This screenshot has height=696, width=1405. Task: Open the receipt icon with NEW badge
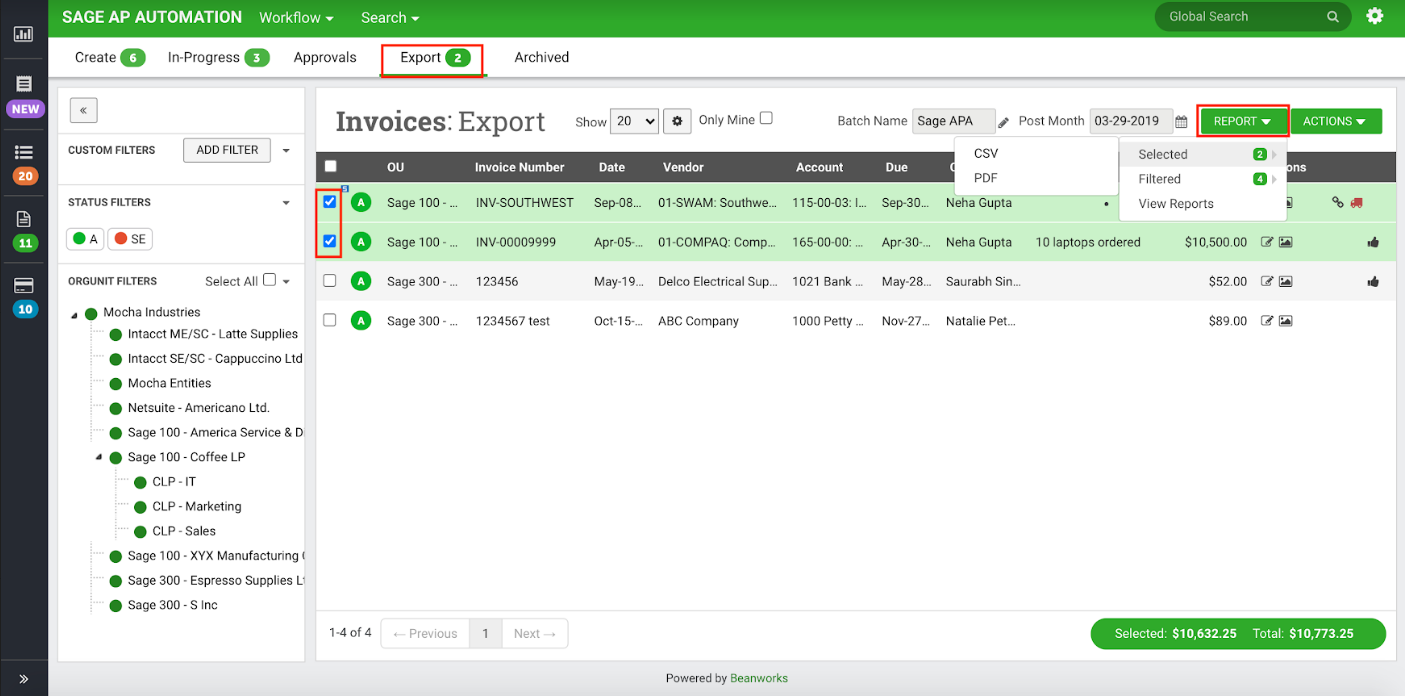click(24, 85)
